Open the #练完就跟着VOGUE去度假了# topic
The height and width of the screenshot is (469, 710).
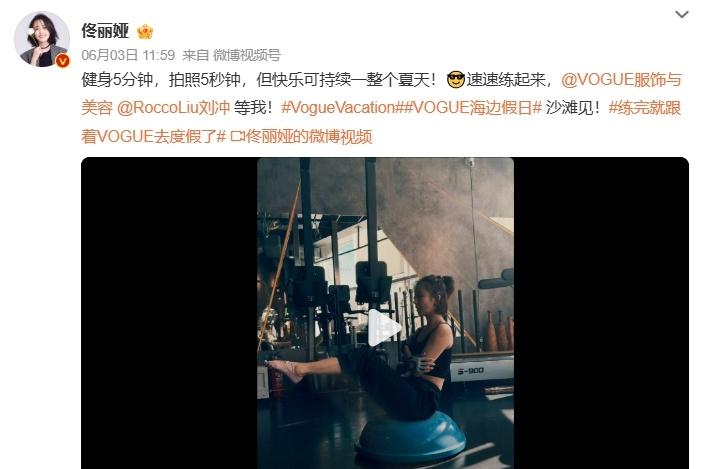pyautogui.click(x=381, y=122)
